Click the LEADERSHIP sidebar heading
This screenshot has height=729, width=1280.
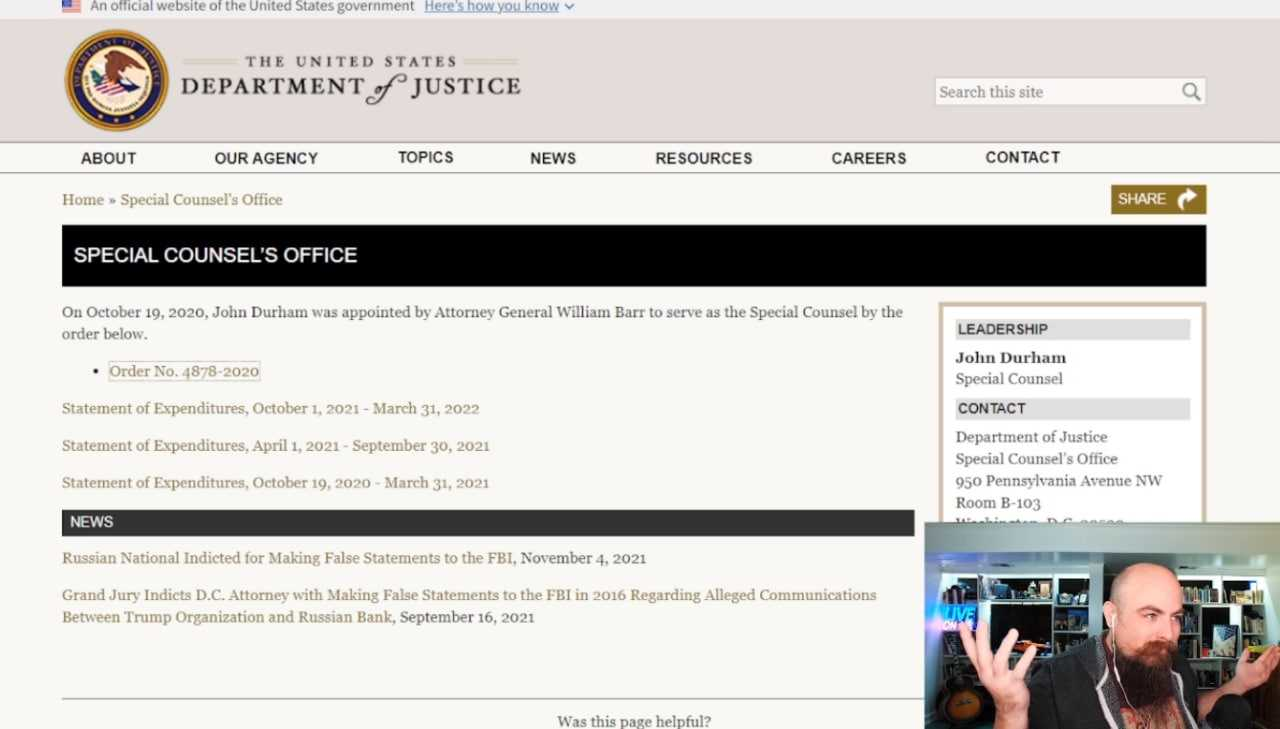pyautogui.click(x=1073, y=329)
